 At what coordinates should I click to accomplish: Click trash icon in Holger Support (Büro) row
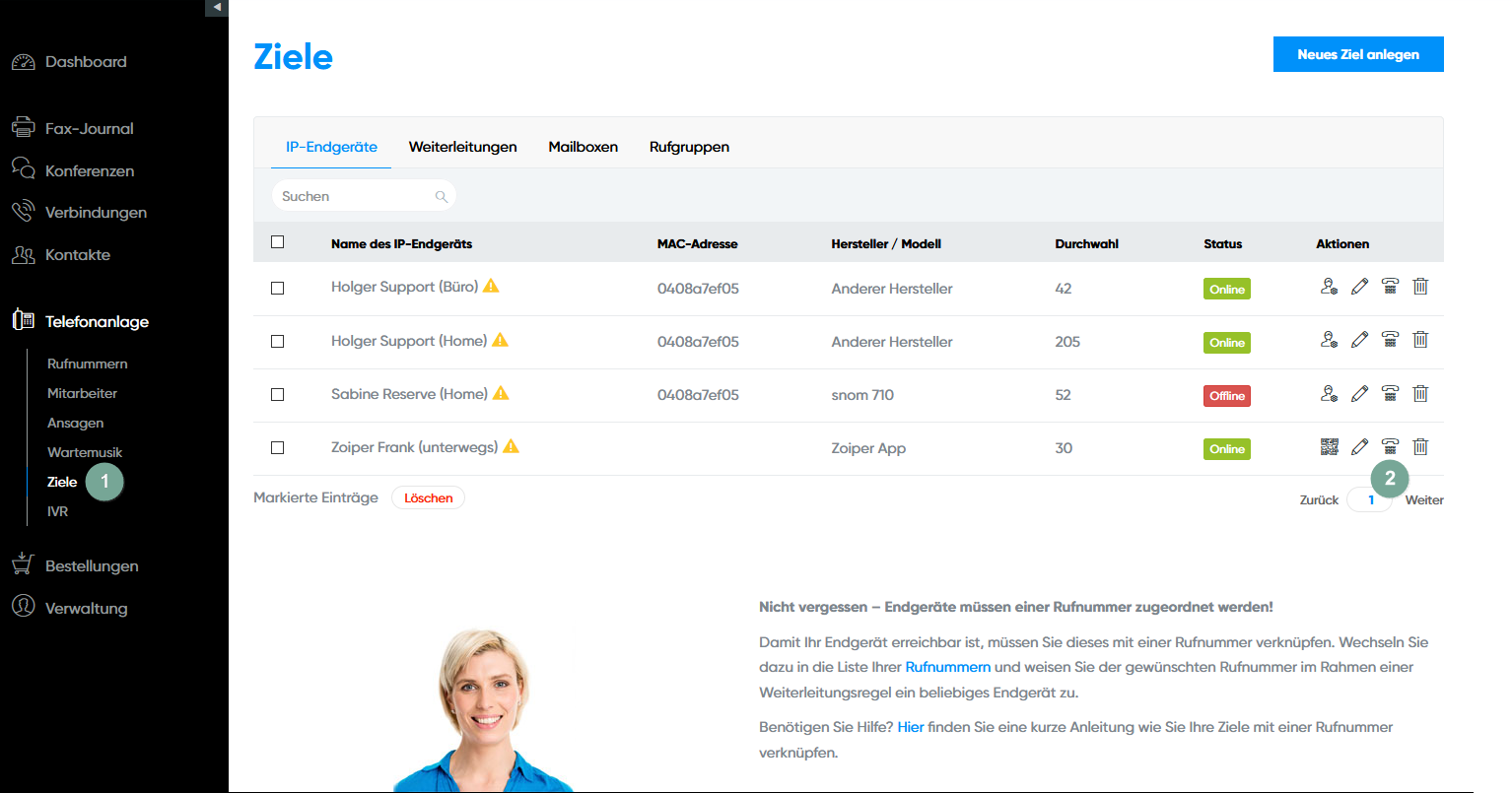tap(1420, 287)
